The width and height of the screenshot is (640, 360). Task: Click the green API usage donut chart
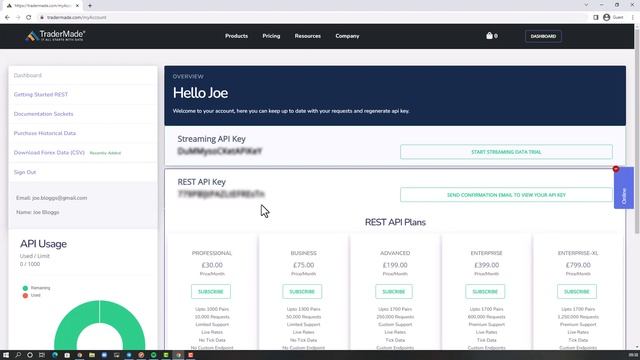[x=99, y=324]
